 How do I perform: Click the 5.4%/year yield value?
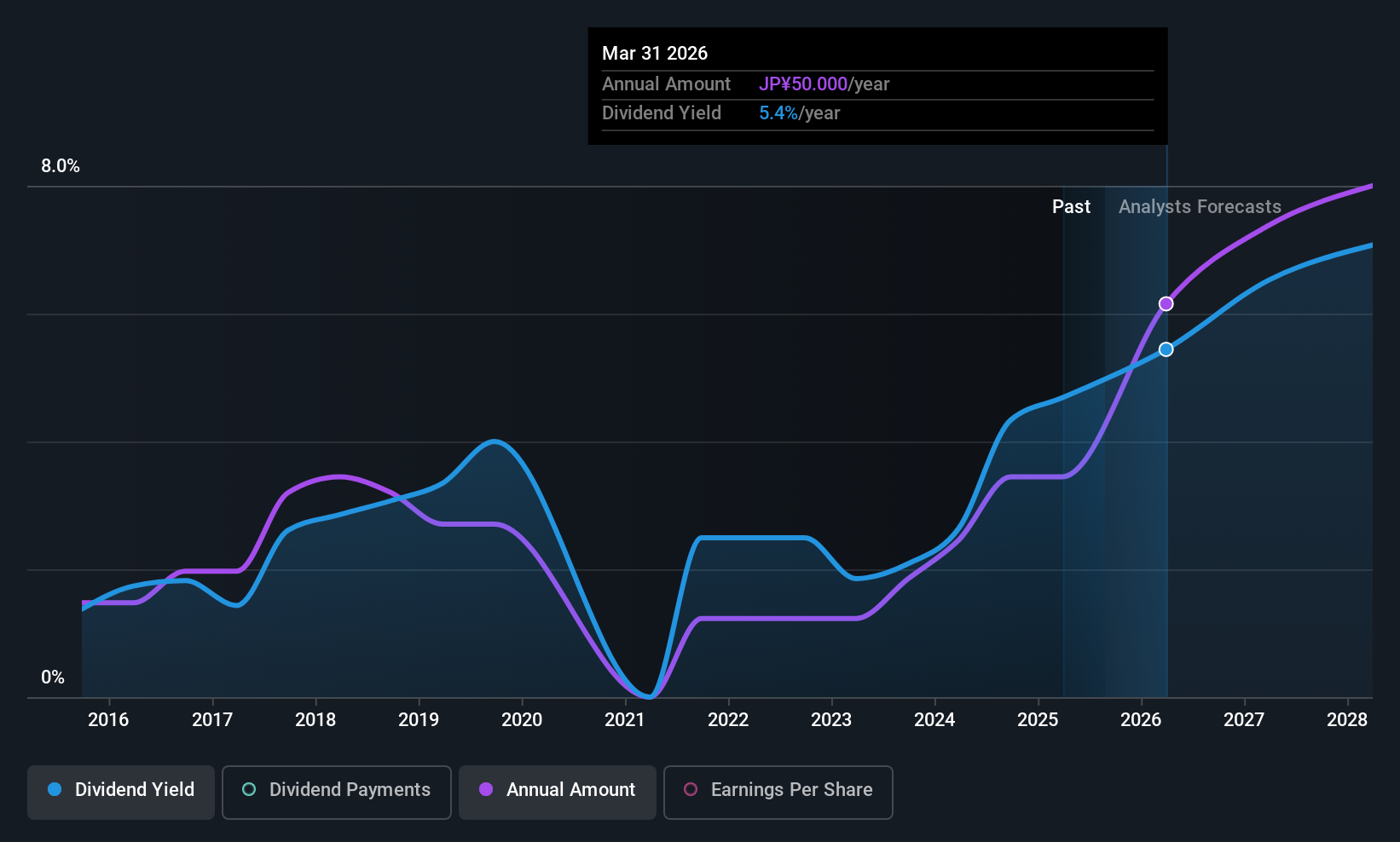(800, 113)
